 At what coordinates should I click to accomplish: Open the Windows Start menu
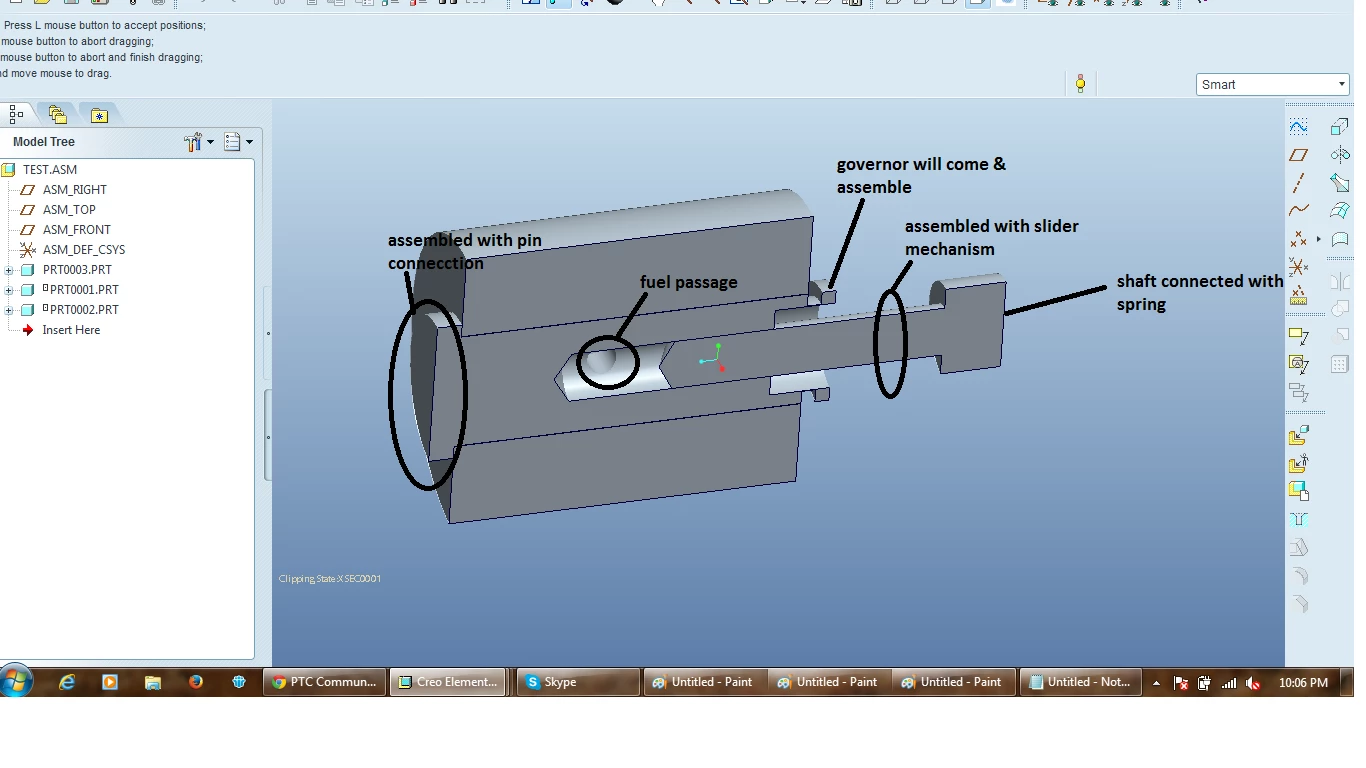coord(17,682)
